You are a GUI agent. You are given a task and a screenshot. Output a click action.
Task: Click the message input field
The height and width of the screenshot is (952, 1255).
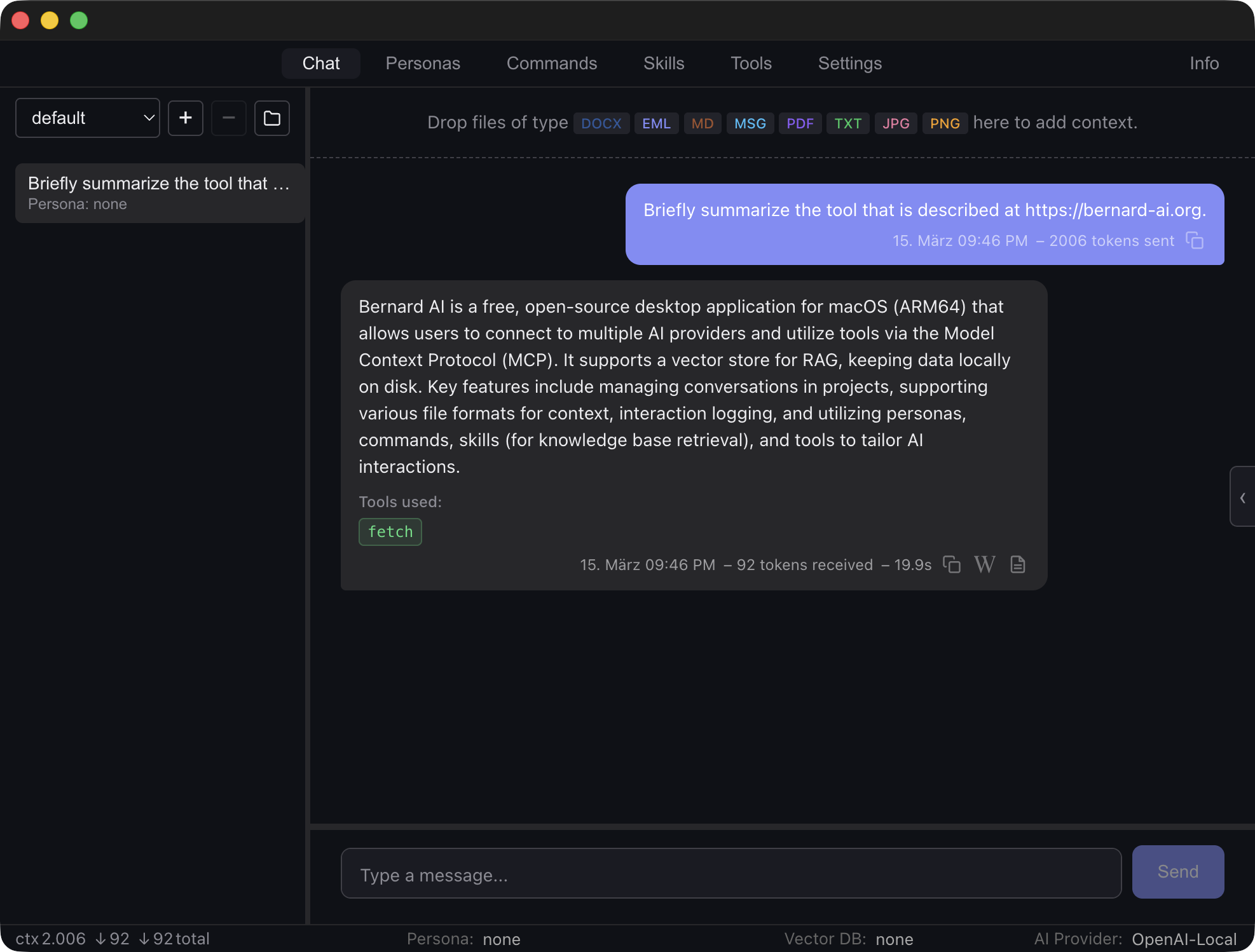[730, 873]
